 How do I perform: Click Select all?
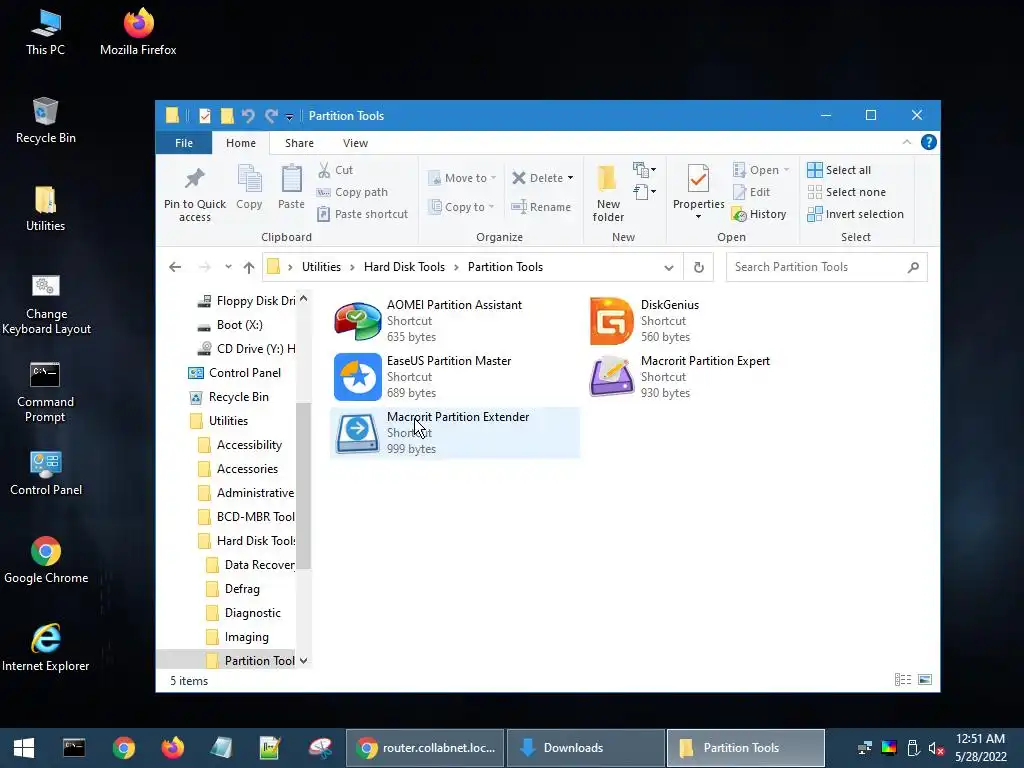pos(839,170)
